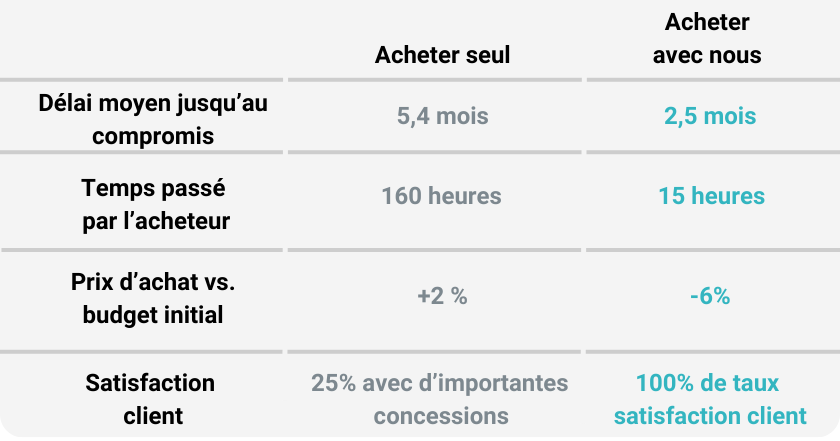840x441 pixels.
Task: Click 'budget initial' in the third row label
Action: point(153,315)
